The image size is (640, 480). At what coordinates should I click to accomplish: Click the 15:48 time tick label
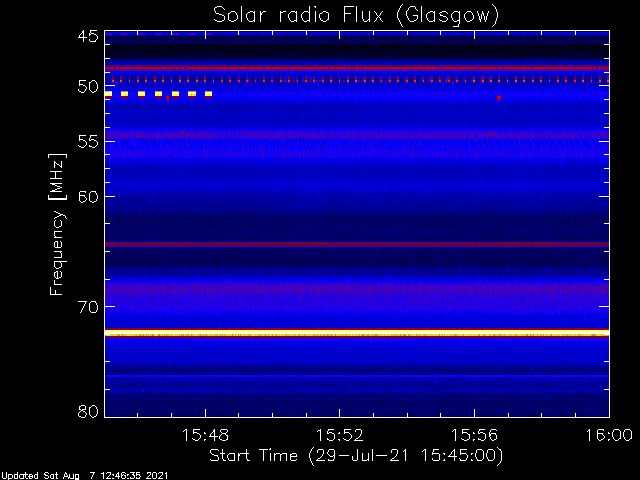[205, 435]
